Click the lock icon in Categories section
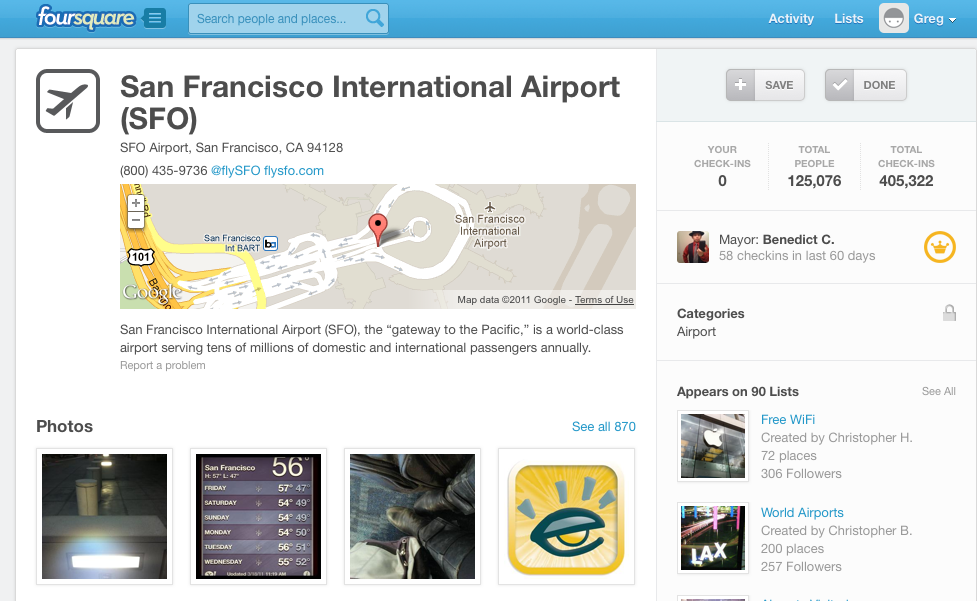This screenshot has height=601, width=977. (x=948, y=313)
